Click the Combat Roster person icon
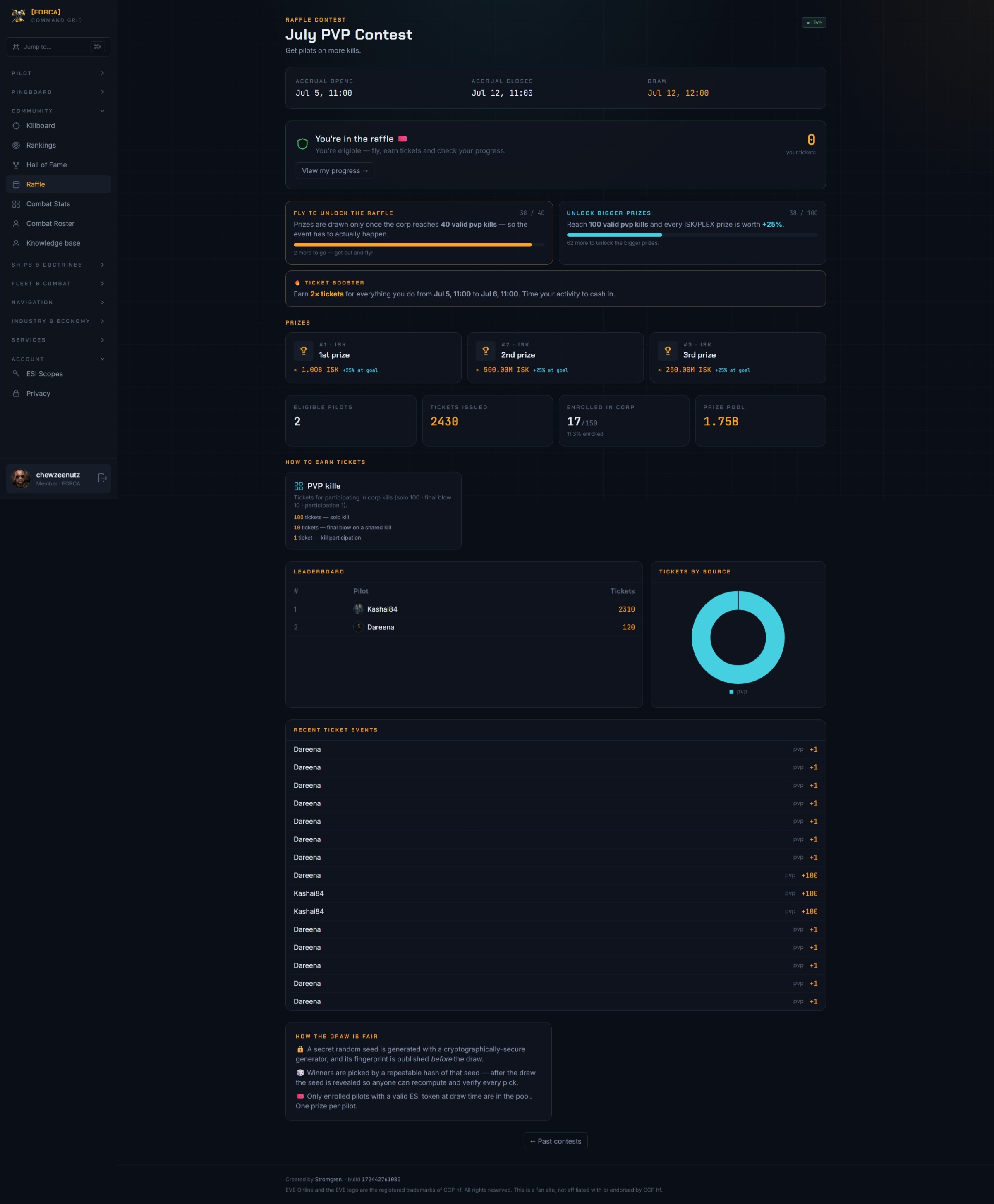 (x=16, y=224)
